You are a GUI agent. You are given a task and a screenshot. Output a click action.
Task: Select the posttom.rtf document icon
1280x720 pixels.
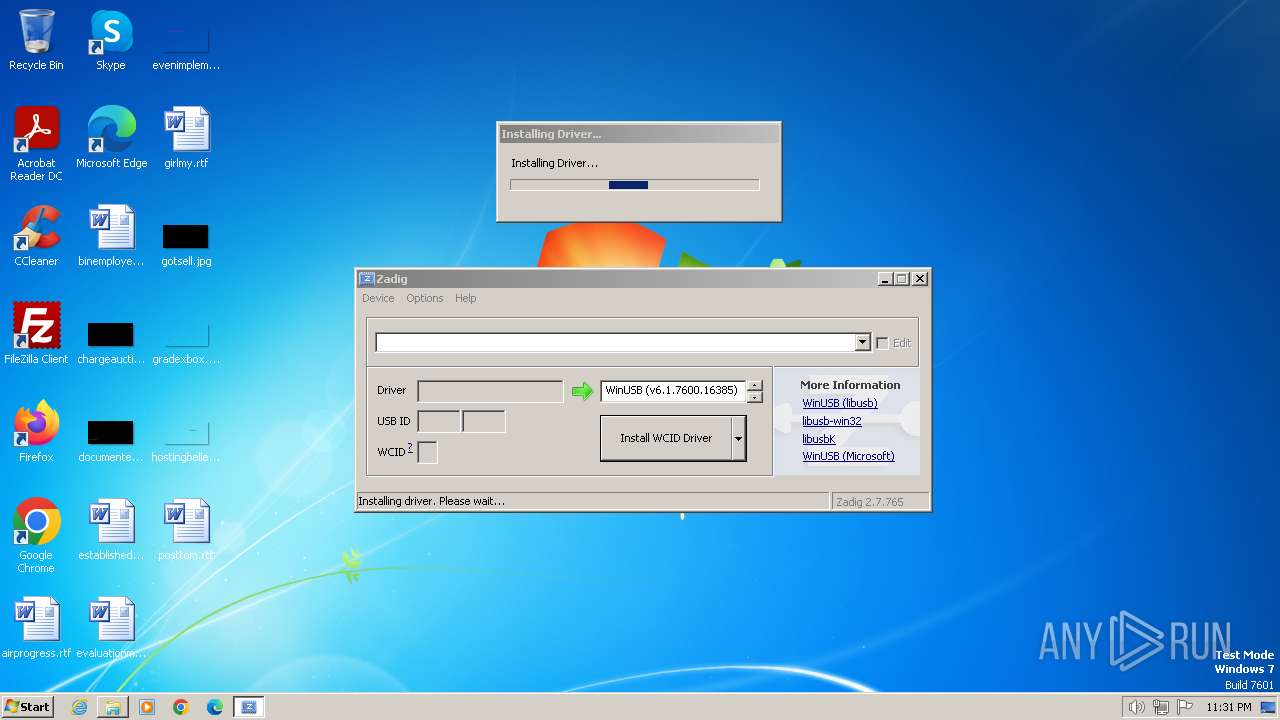186,530
